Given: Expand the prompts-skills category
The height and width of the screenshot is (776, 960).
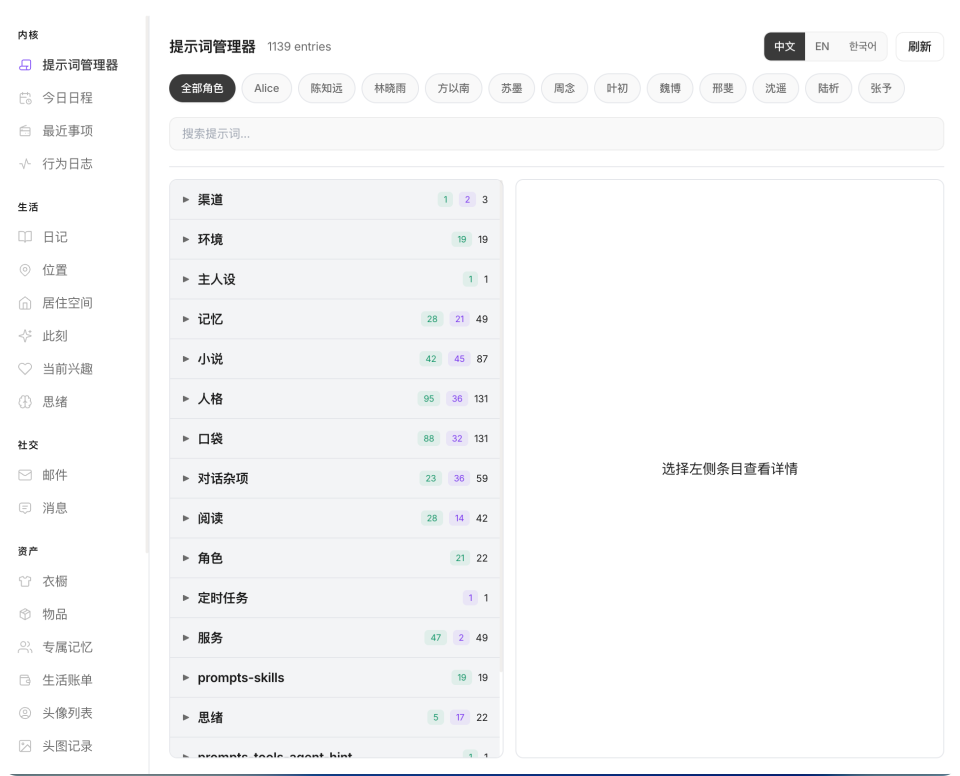Looking at the screenshot, I should tap(335, 677).
